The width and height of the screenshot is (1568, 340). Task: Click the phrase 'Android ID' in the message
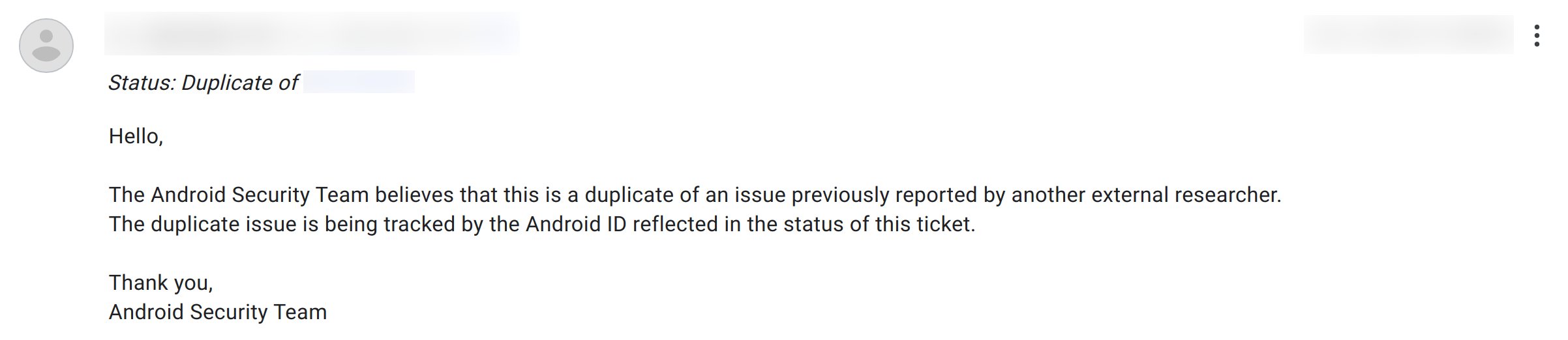click(576, 224)
